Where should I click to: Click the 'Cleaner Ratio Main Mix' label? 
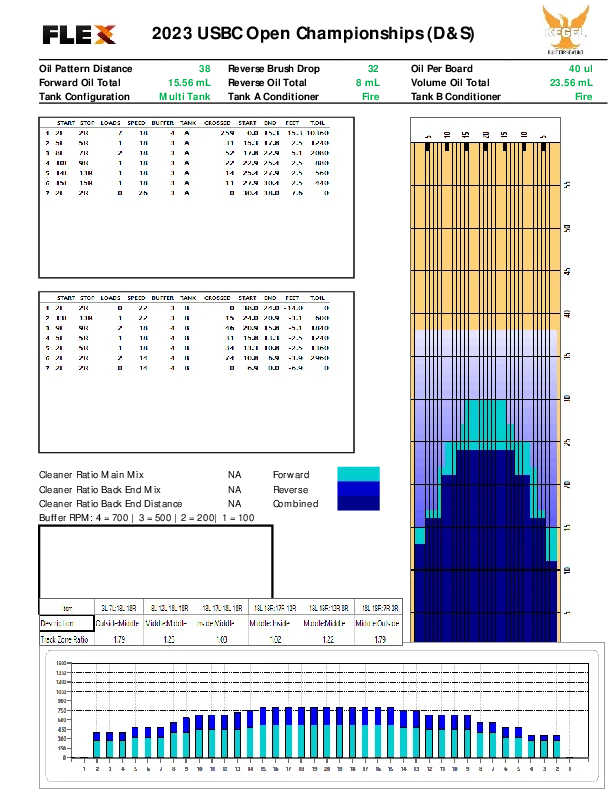click(x=91, y=475)
